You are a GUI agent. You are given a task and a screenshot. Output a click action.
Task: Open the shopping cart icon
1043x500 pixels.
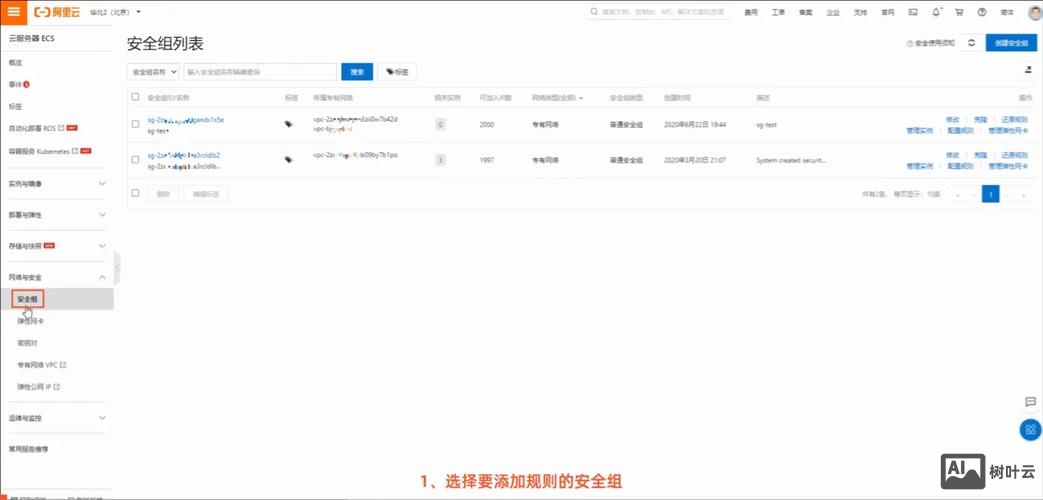click(959, 12)
